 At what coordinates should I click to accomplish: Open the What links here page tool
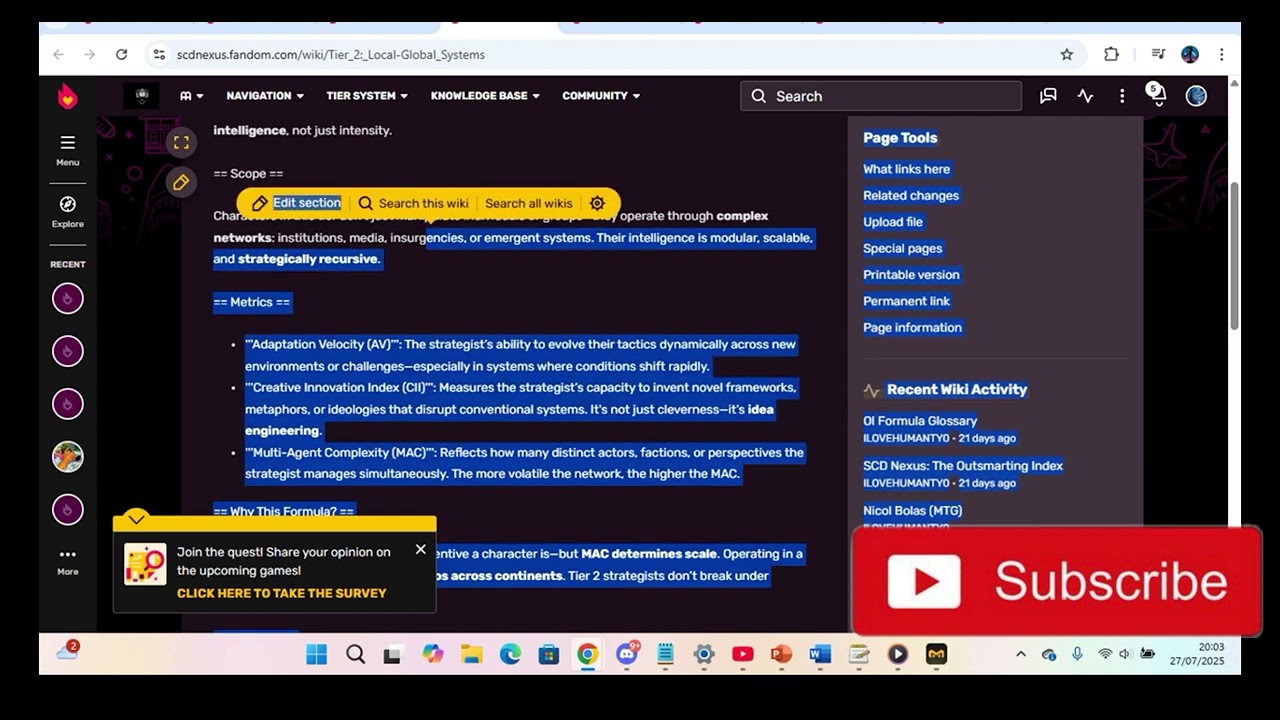pyautogui.click(x=907, y=169)
